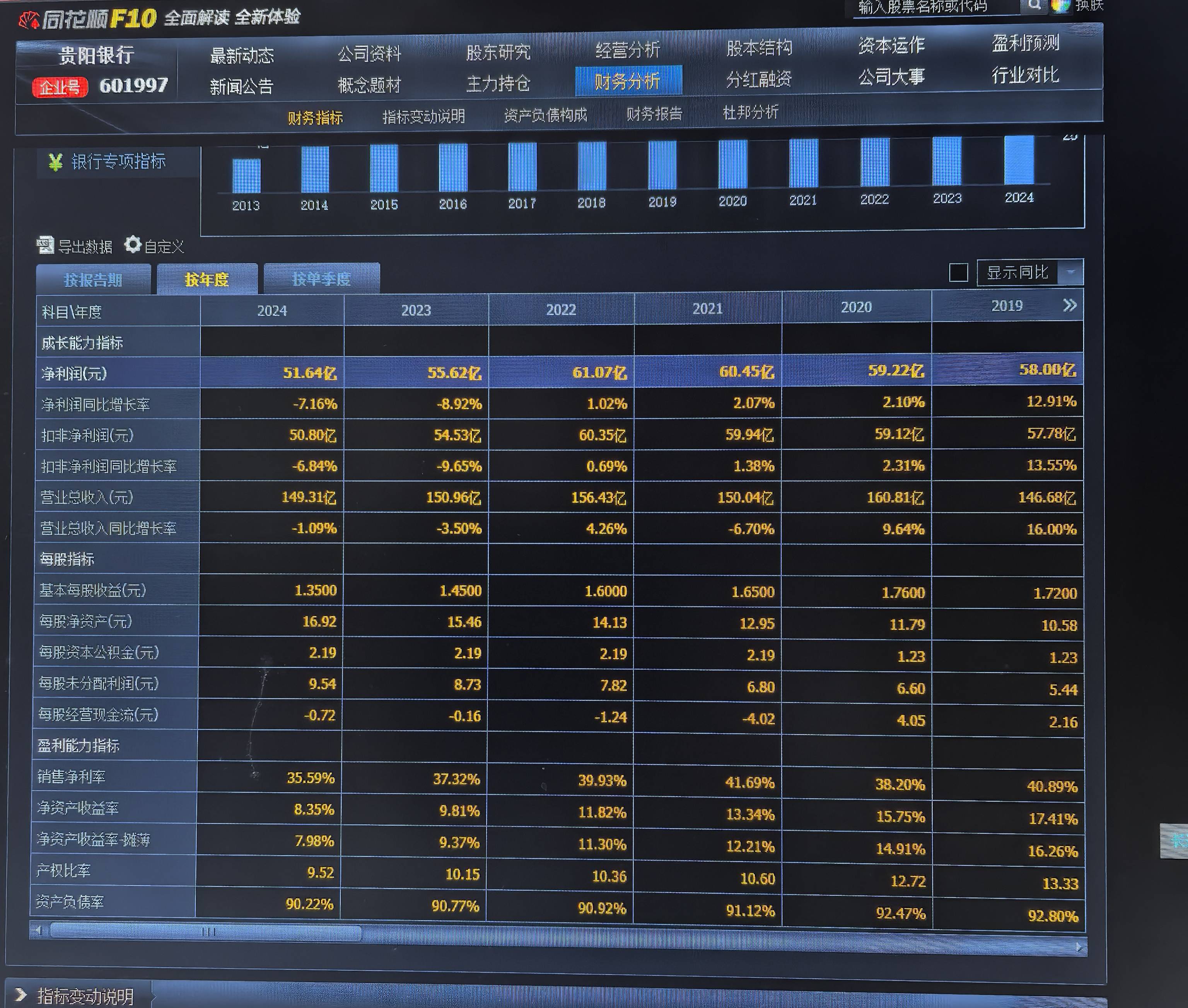Go to 新闻公告 menu
The width and height of the screenshot is (1188, 1008).
point(242,87)
